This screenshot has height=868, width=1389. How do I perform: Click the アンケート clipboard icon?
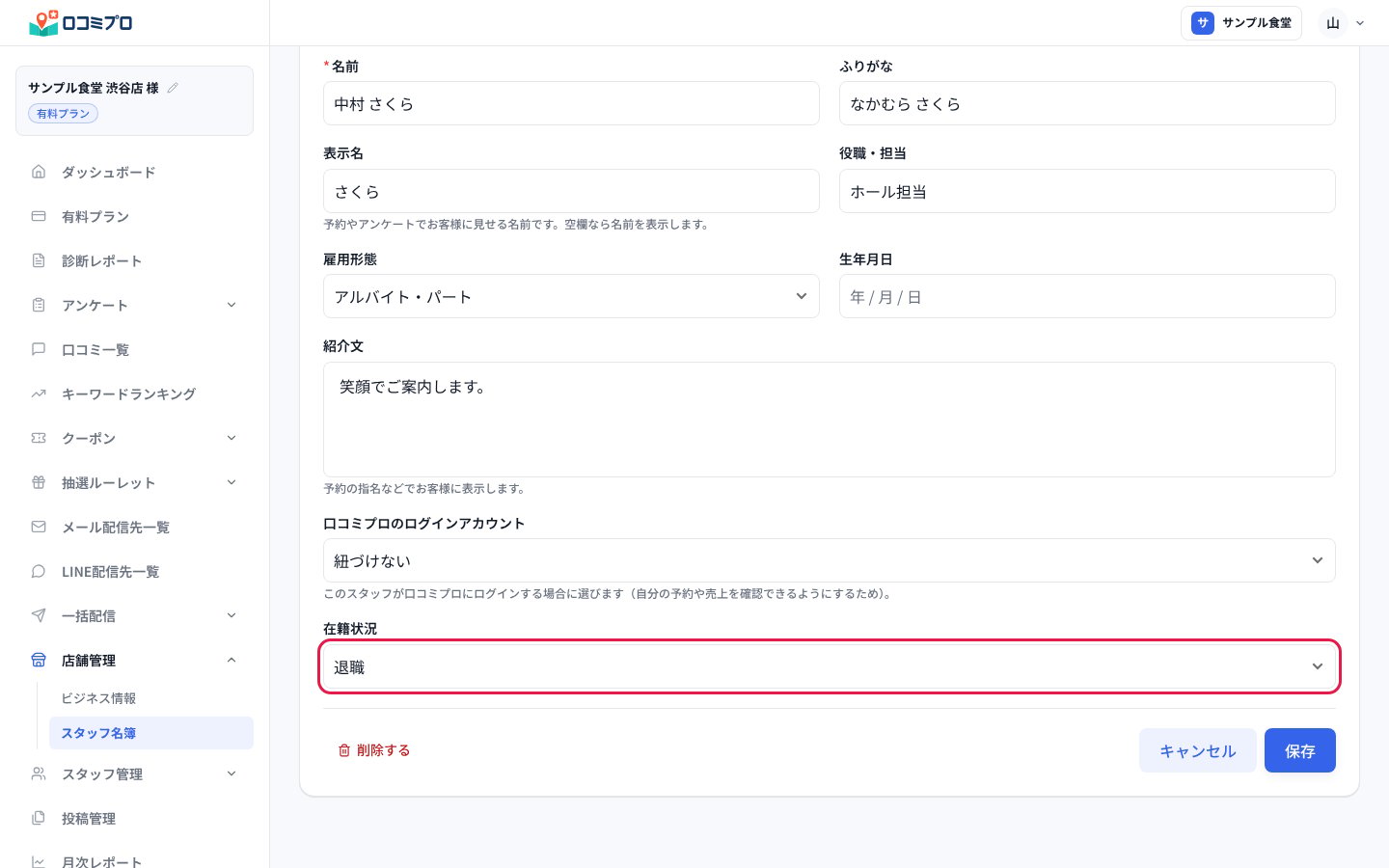point(39,305)
